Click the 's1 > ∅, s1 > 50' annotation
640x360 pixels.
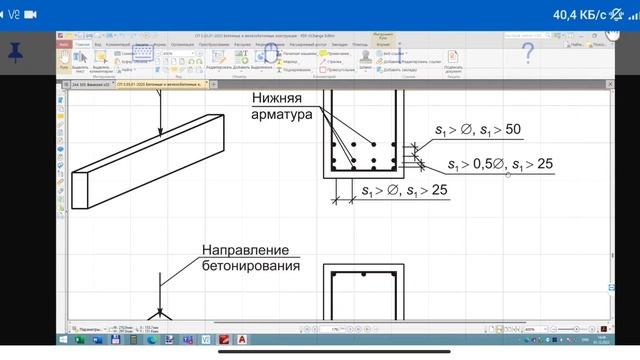coord(478,130)
